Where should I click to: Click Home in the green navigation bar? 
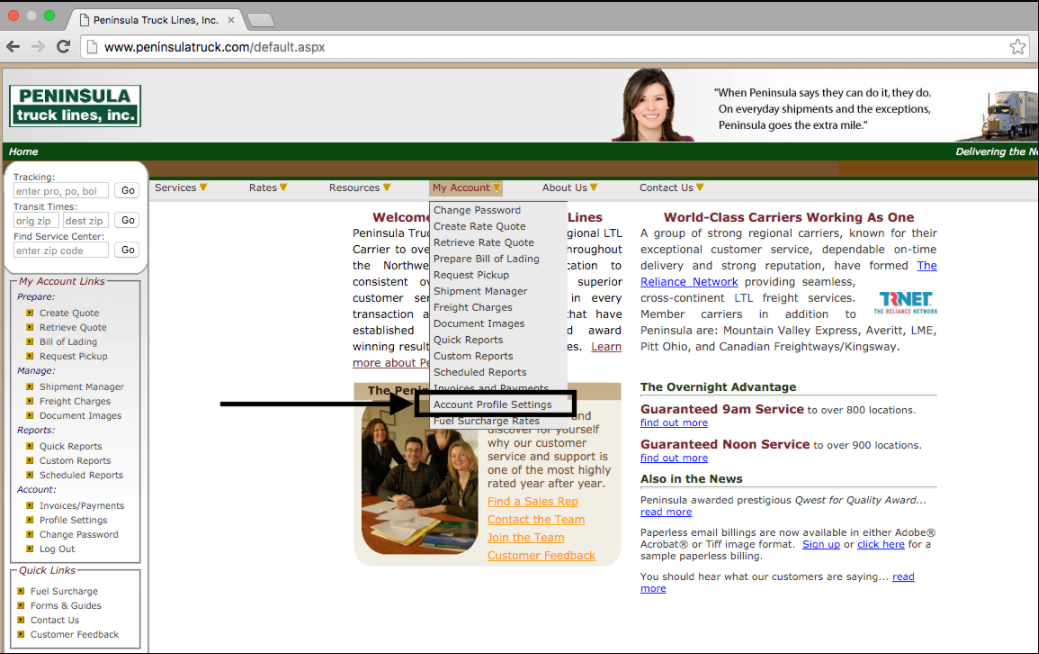pos(23,151)
